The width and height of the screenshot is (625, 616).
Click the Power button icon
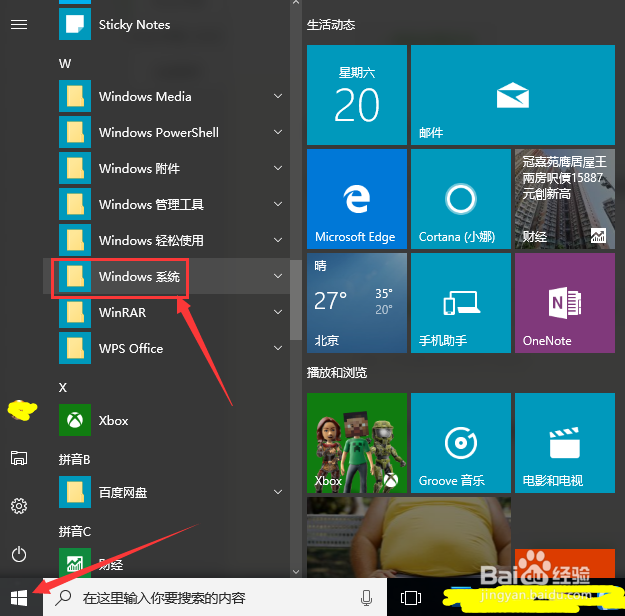[19, 554]
